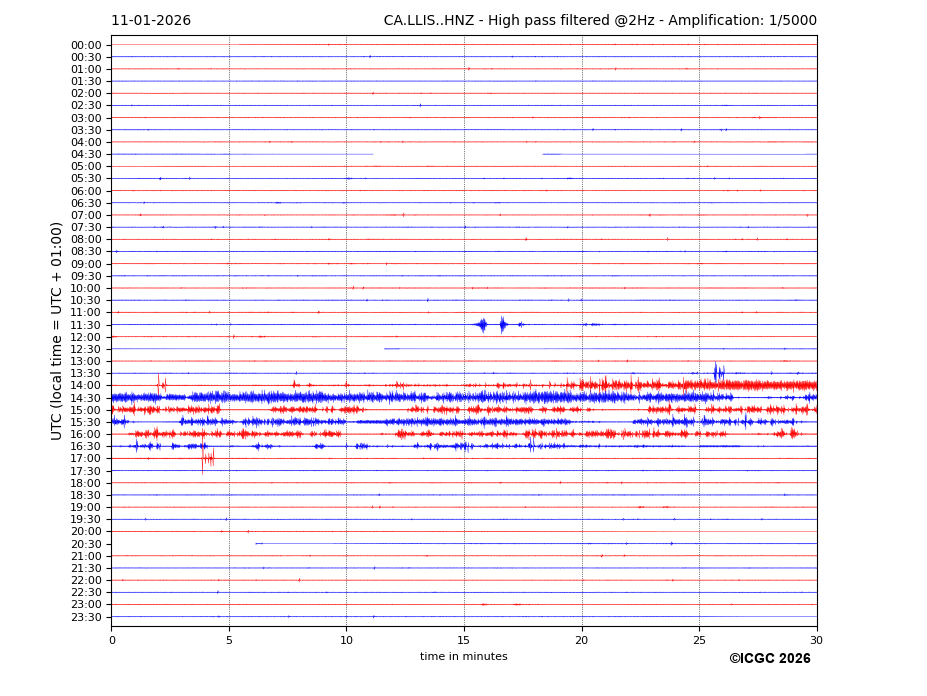Click the 'time in minutes' axis label
The width and height of the screenshot is (927, 696).
(463, 657)
